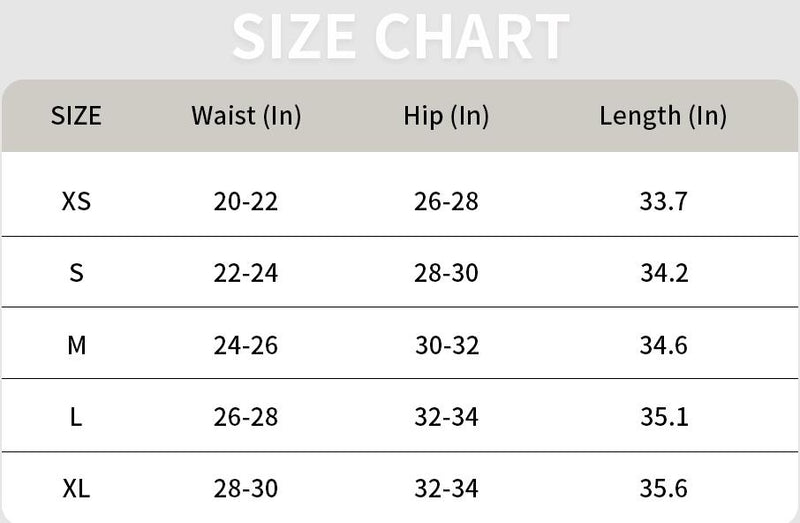Image resolution: width=800 pixels, height=523 pixels.
Task: Click the XS waist value 20-22
Action: click(x=246, y=202)
